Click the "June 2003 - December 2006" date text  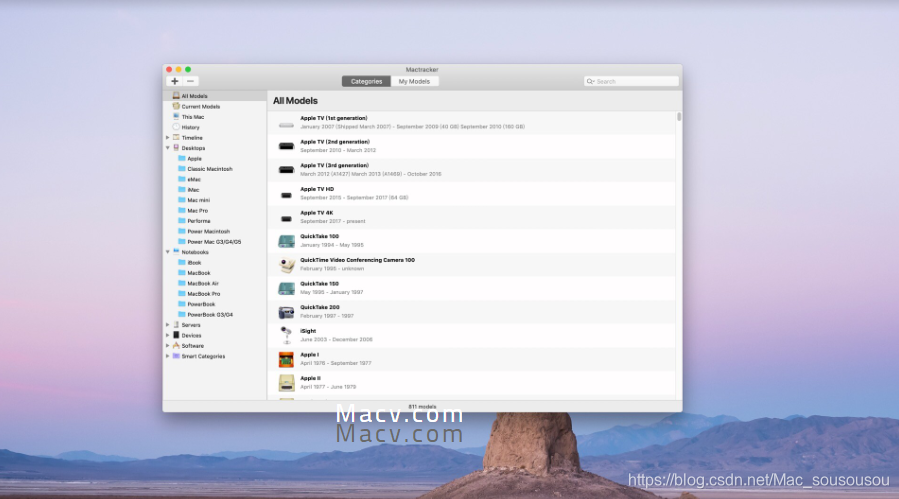click(337, 340)
